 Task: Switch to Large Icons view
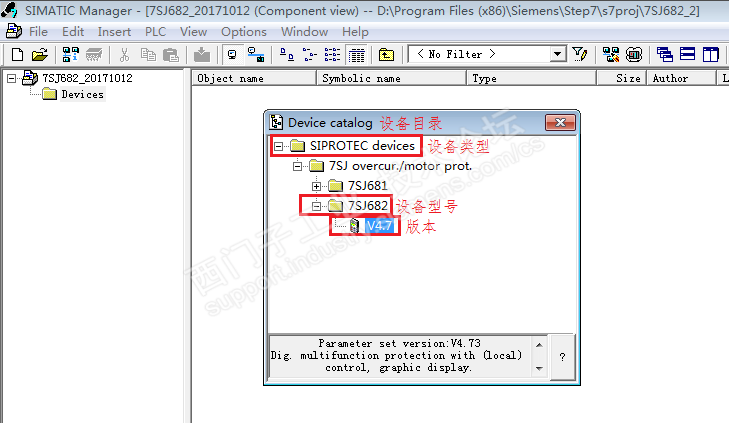(286, 55)
